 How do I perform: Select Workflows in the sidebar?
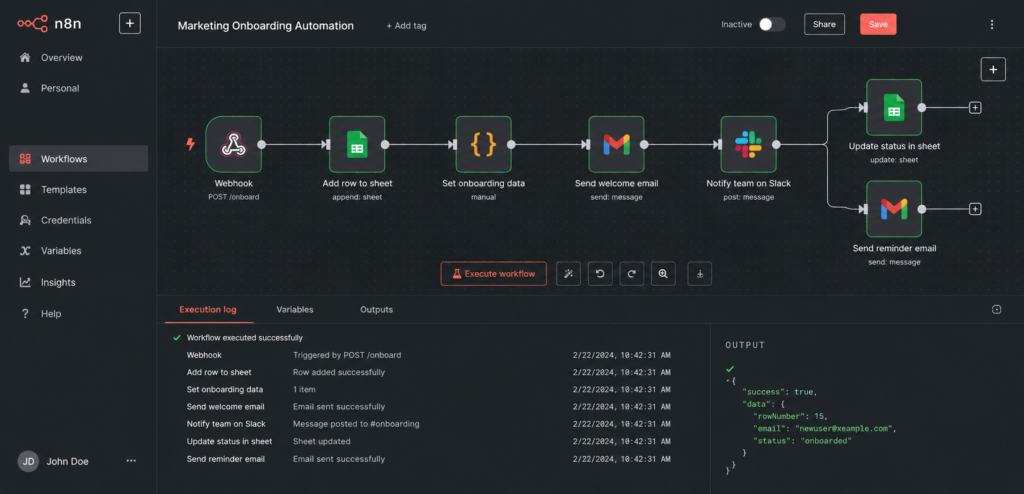78,159
